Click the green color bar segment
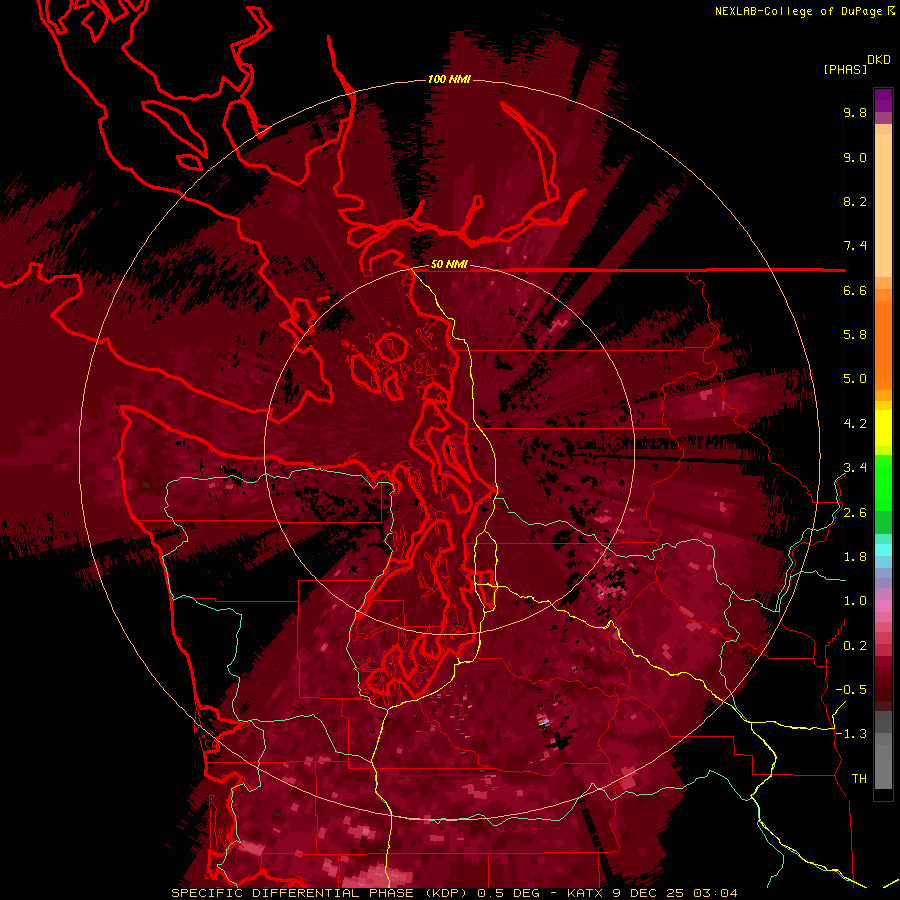Image resolution: width=900 pixels, height=900 pixels. (883, 482)
